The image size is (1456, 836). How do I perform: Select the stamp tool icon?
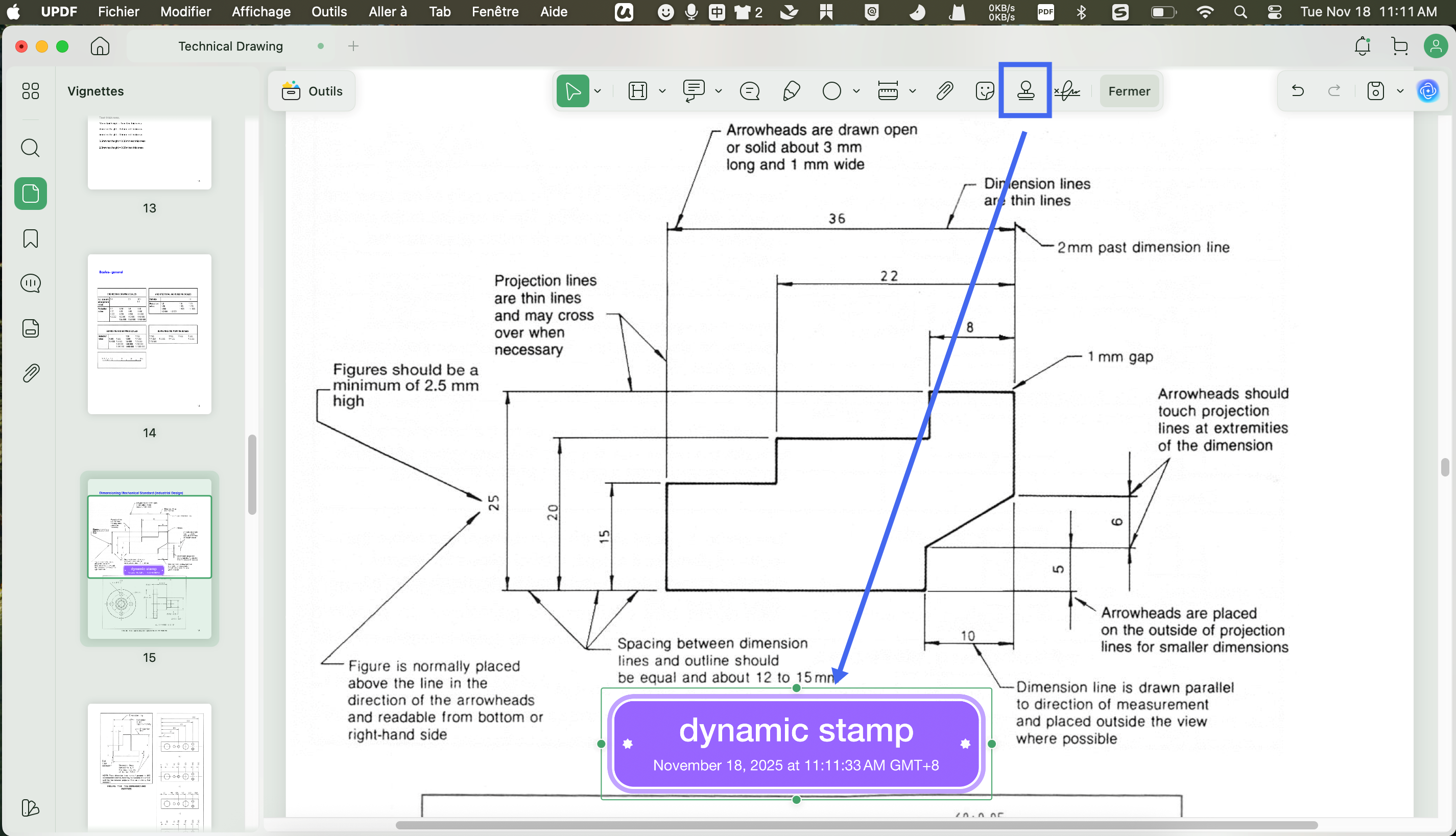click(1025, 91)
